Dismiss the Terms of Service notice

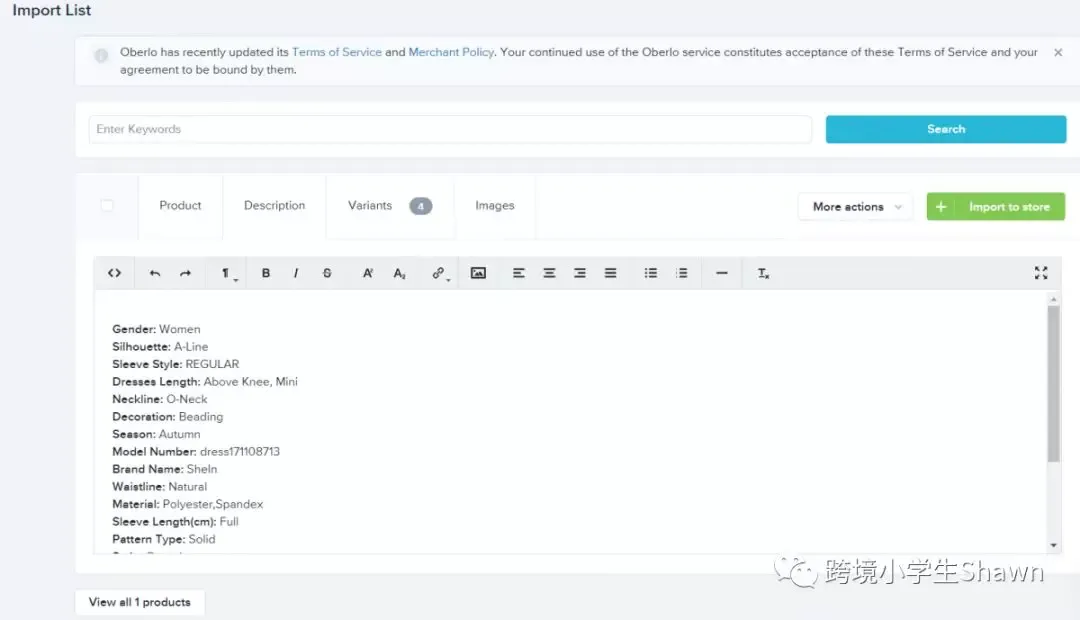tap(1058, 52)
